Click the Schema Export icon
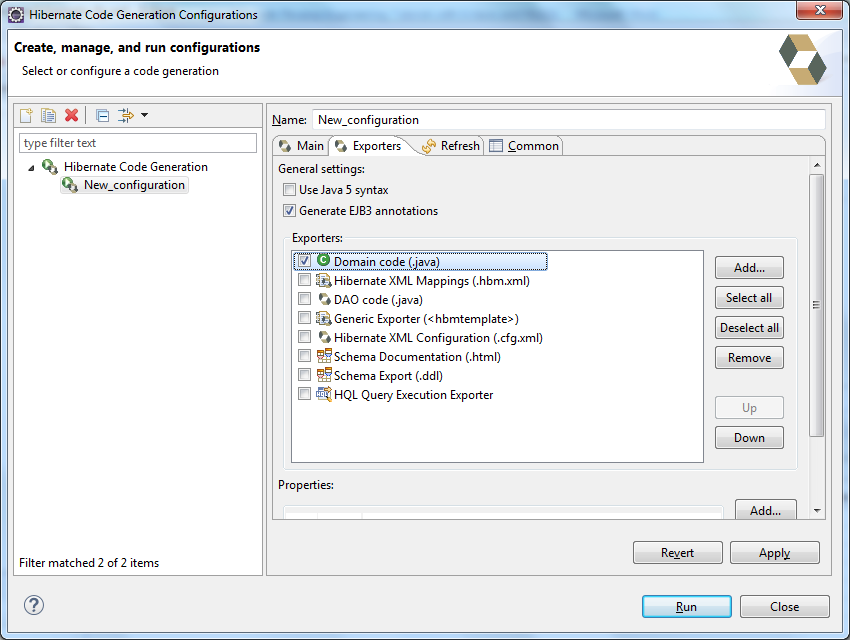The image size is (850, 640). (x=324, y=375)
